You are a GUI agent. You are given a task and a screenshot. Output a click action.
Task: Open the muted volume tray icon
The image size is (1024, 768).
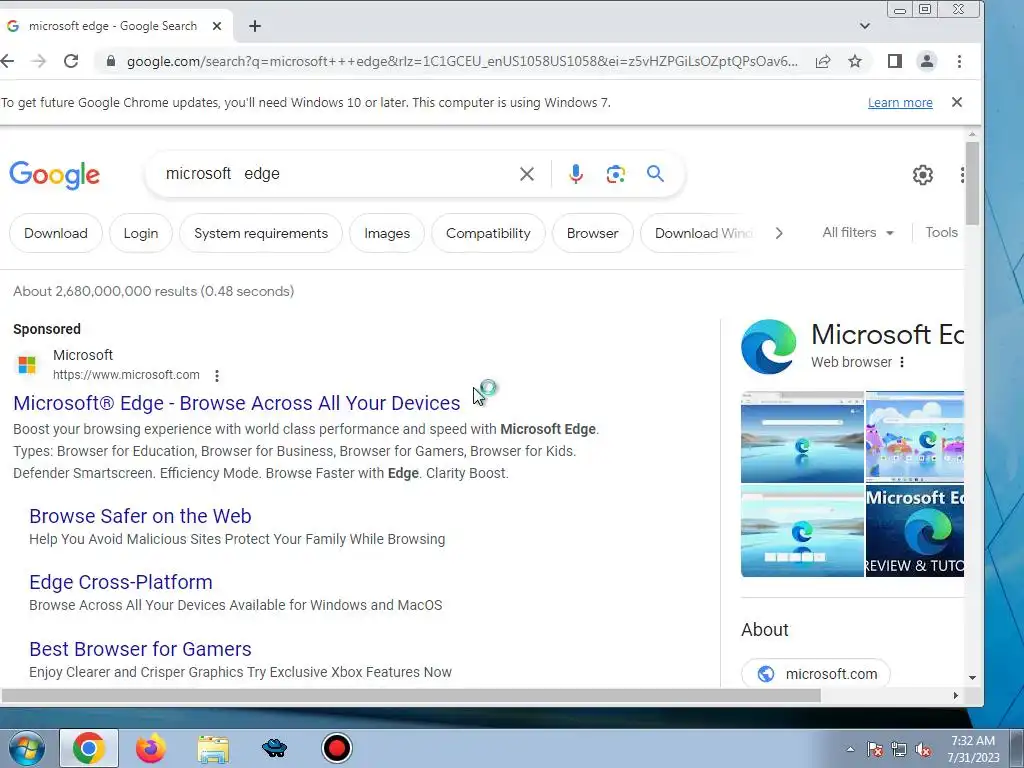(923, 750)
